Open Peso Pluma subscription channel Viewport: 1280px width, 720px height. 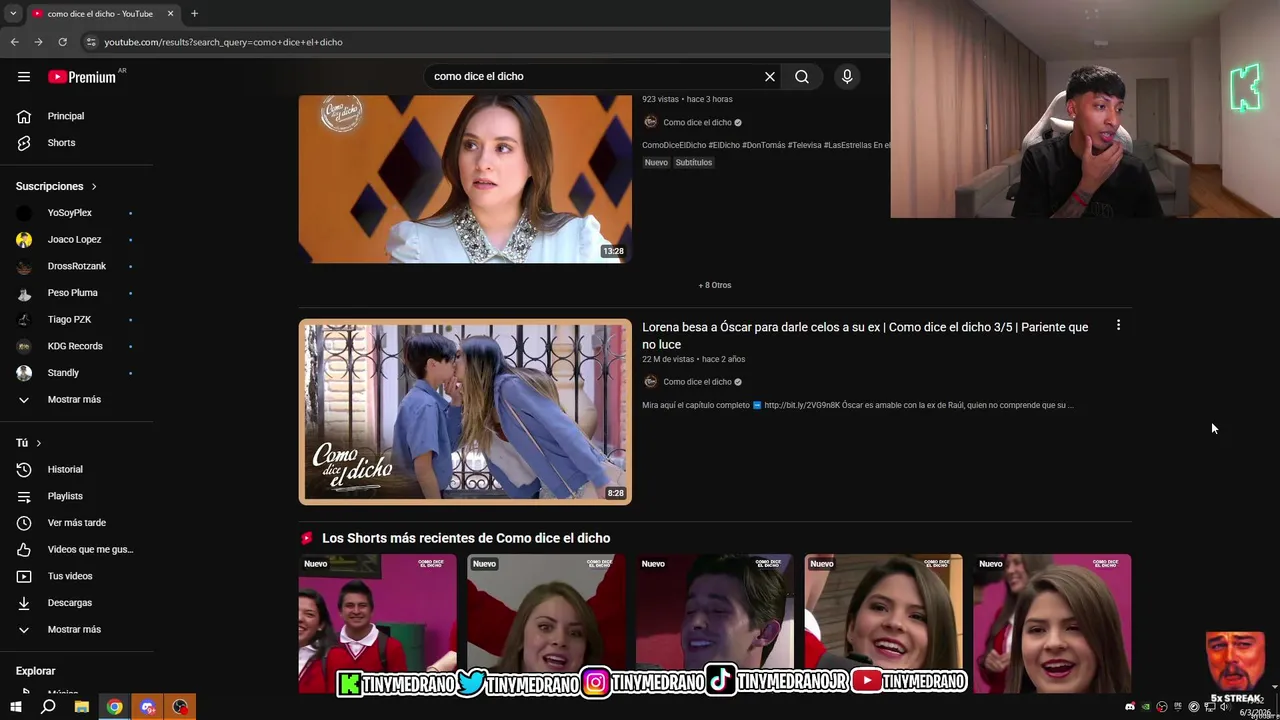(x=72, y=293)
